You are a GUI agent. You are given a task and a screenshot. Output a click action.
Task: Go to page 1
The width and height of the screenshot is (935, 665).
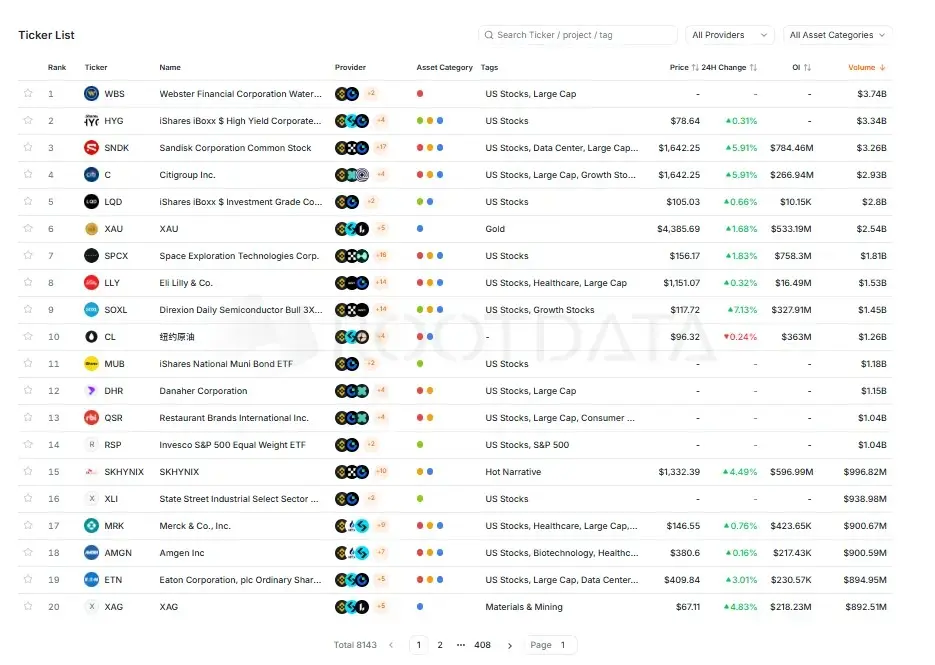pos(419,645)
